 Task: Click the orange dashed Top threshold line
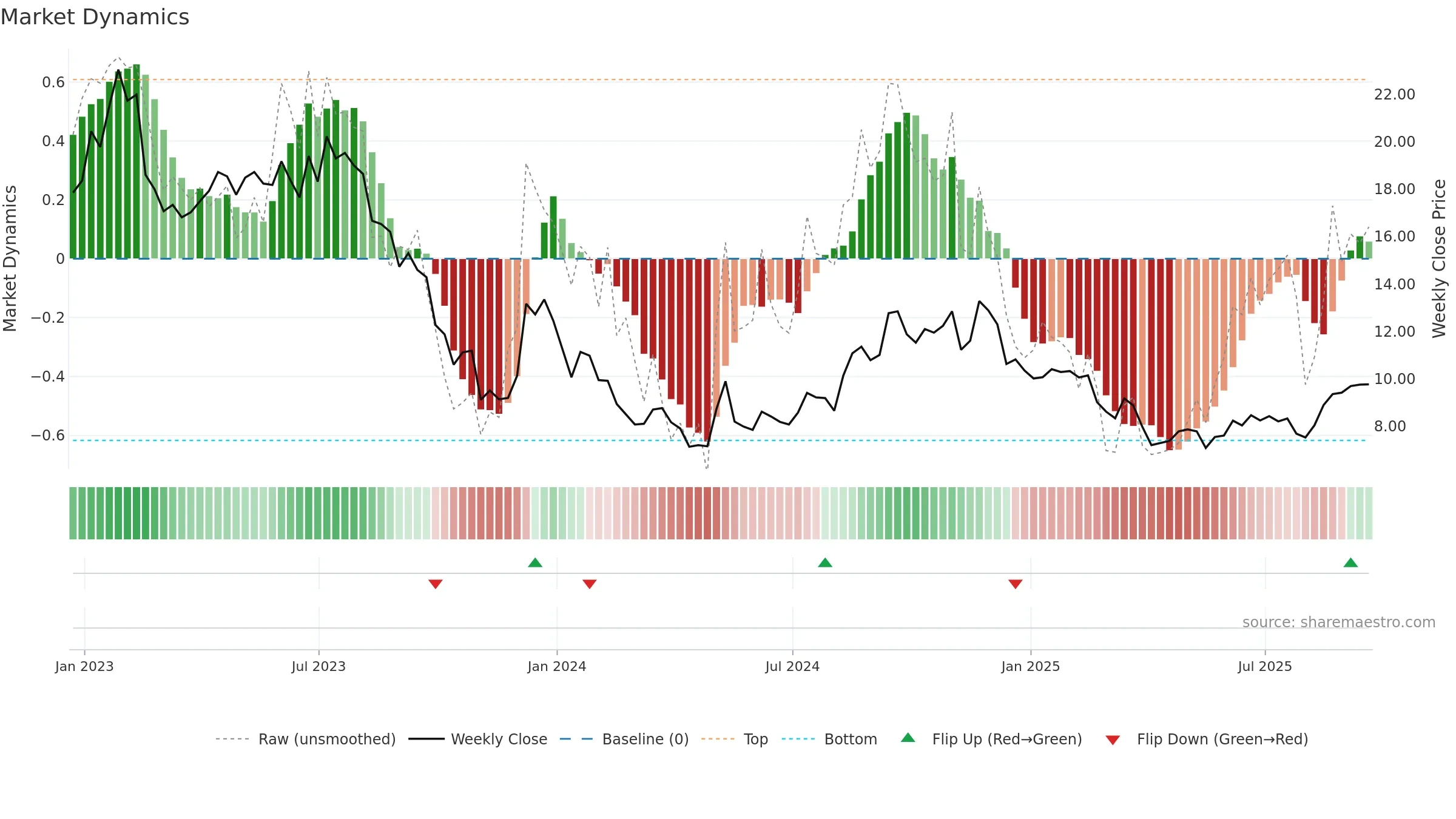[719, 79]
